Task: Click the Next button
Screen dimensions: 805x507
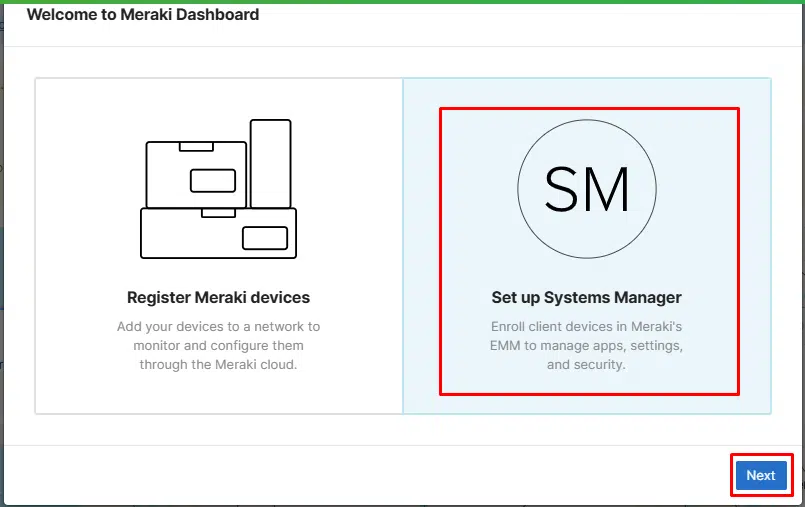Action: [761, 475]
